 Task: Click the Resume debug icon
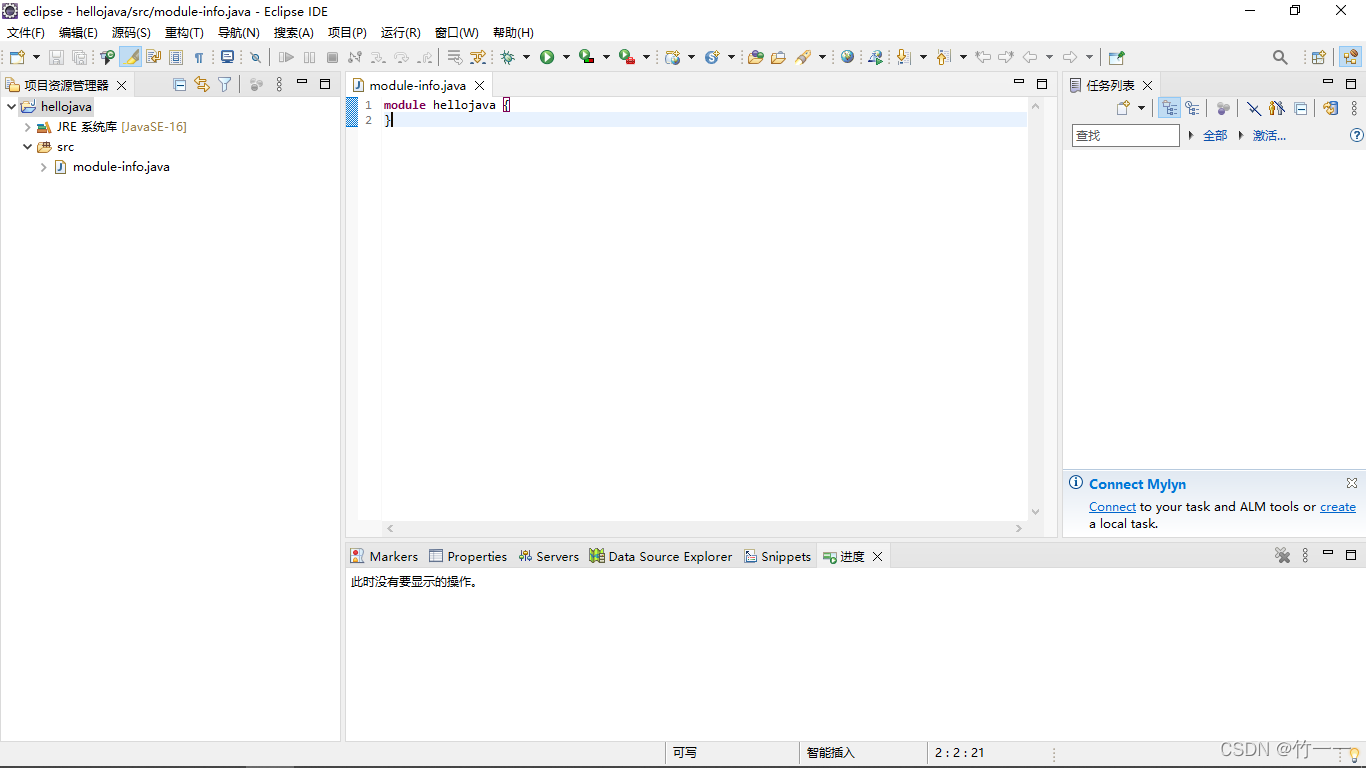click(x=287, y=57)
